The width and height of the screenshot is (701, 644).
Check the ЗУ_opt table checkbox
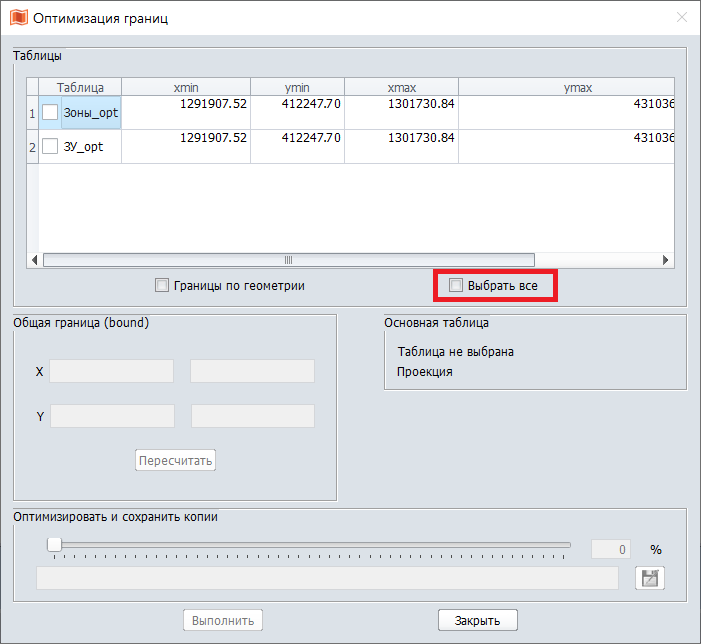point(50,147)
